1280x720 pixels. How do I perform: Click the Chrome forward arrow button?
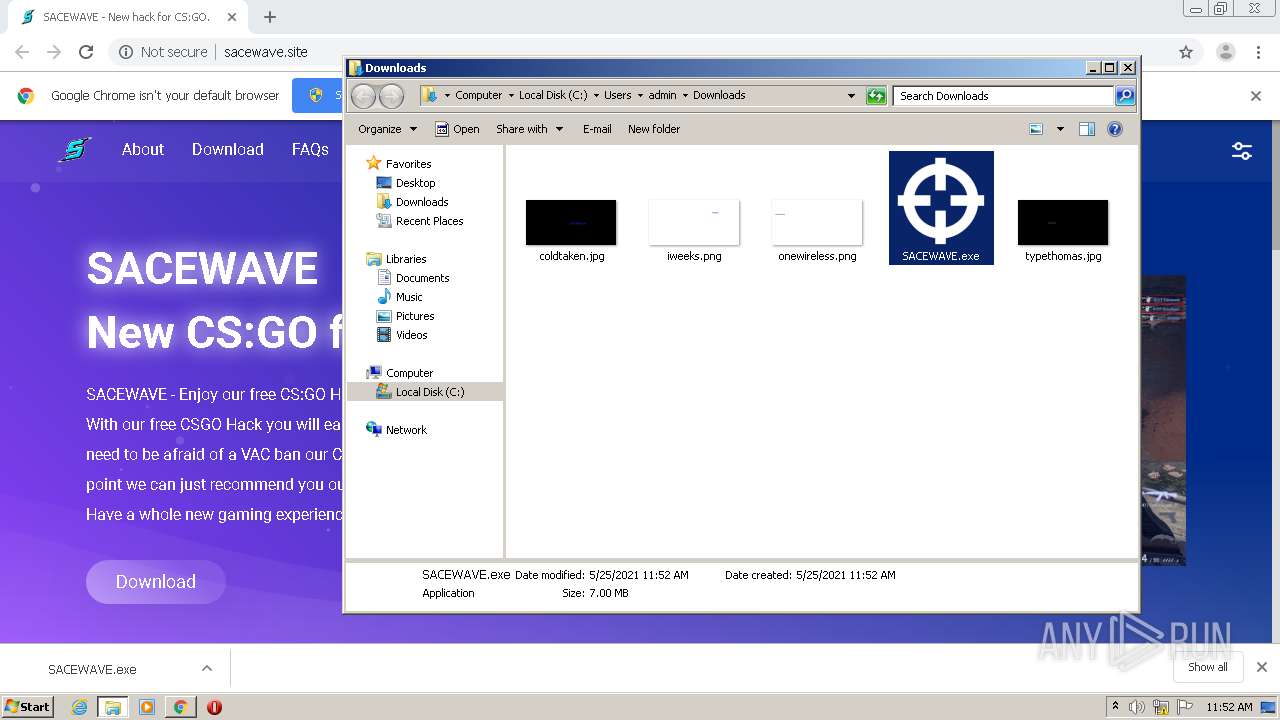click(54, 52)
